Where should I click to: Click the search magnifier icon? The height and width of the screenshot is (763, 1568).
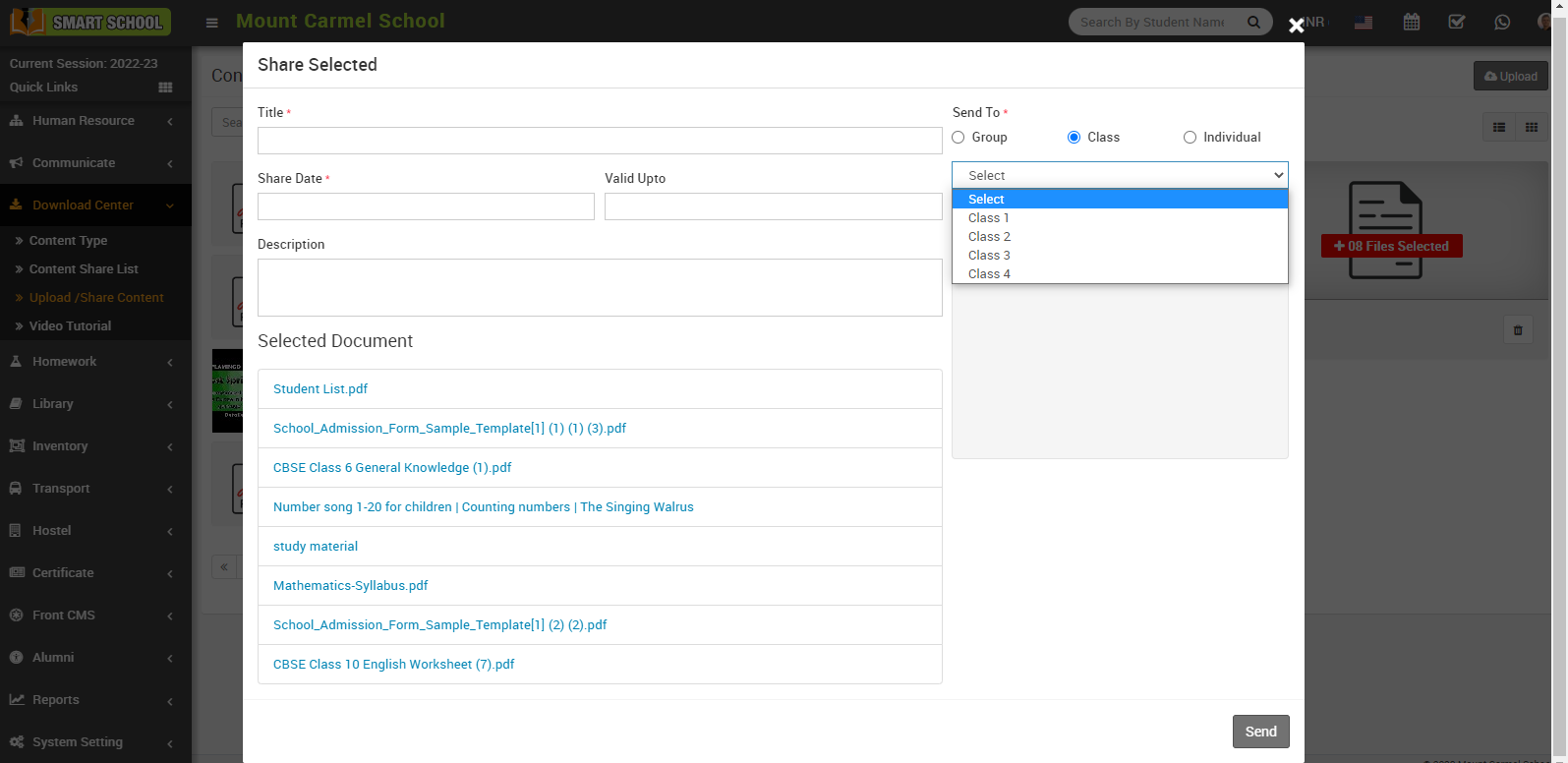(1253, 22)
